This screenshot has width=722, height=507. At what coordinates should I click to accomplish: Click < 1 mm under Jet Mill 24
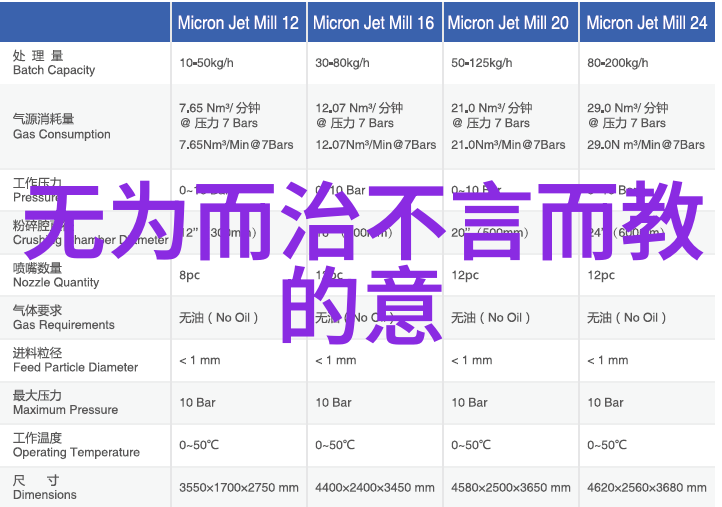pos(607,360)
